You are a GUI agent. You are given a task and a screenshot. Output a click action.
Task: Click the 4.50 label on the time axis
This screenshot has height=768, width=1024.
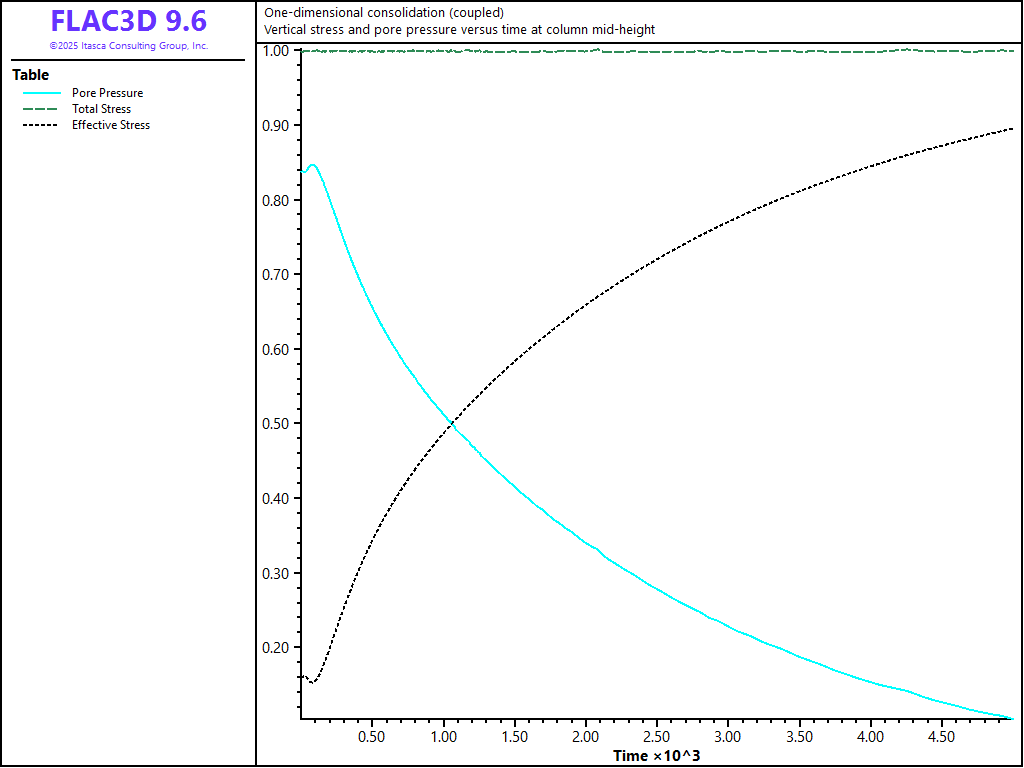click(x=942, y=737)
